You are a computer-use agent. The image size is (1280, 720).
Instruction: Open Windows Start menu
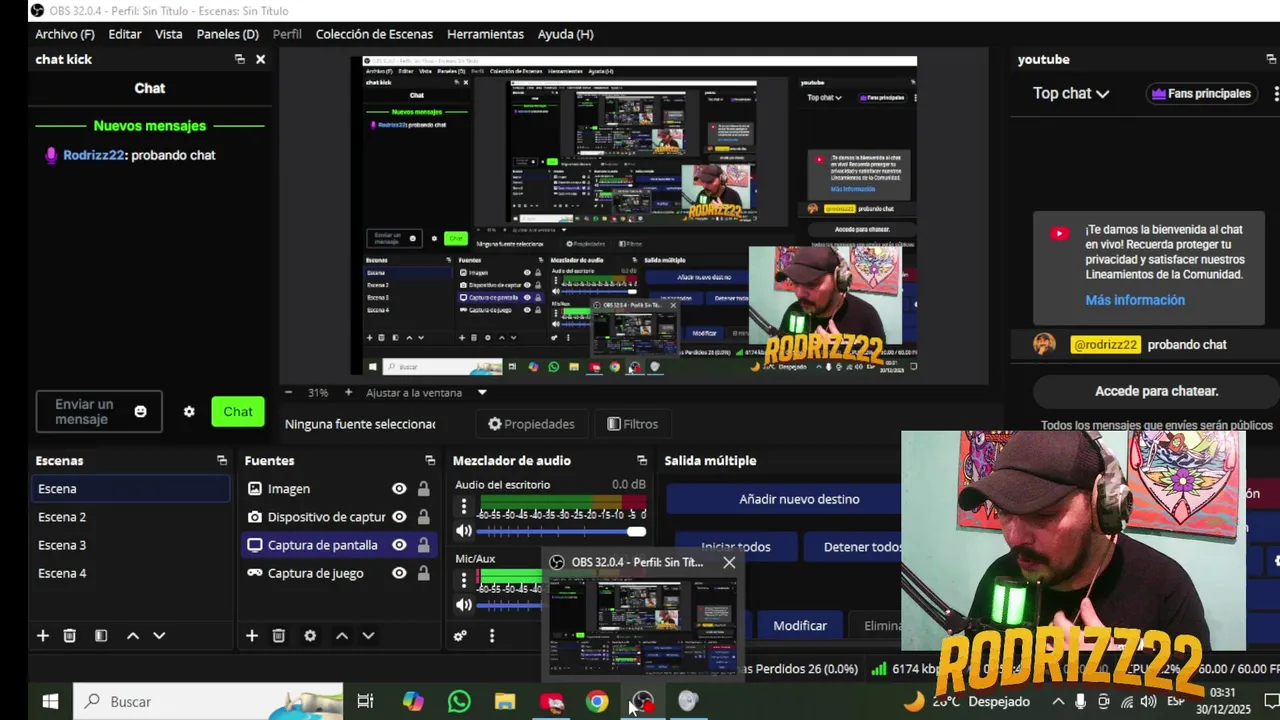[x=50, y=701]
